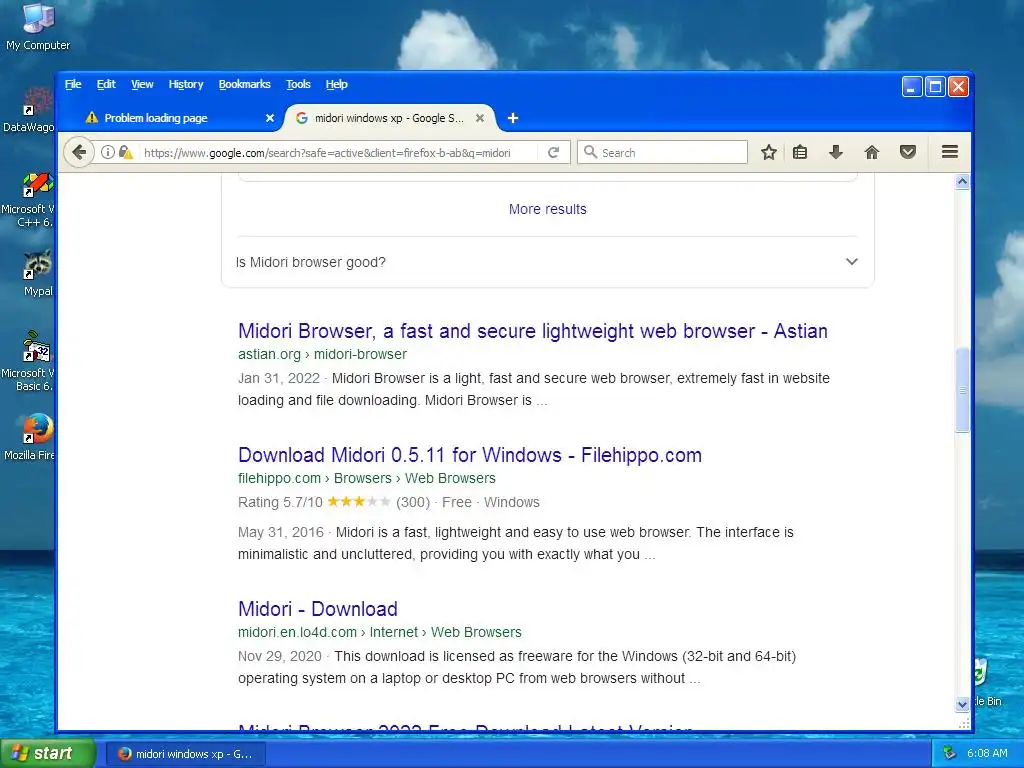This screenshot has width=1024, height=768.
Task: Click the 6:08 AM taskbar clock
Action: click(987, 753)
